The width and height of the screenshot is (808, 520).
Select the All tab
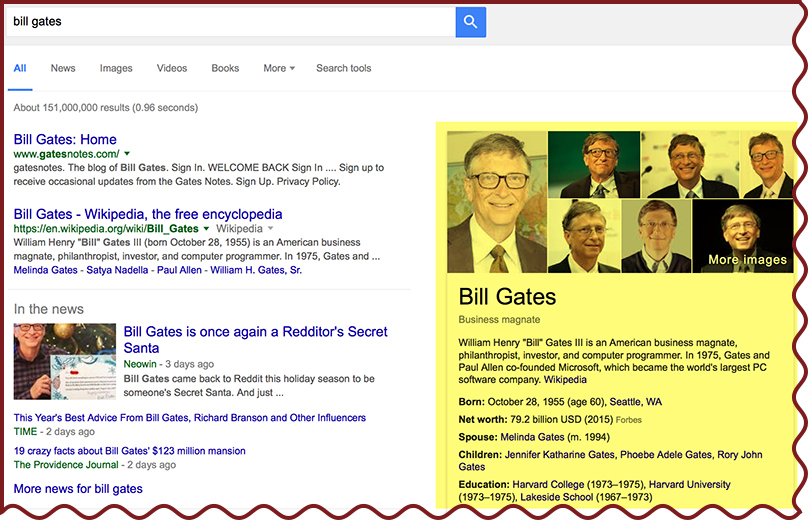[x=20, y=68]
